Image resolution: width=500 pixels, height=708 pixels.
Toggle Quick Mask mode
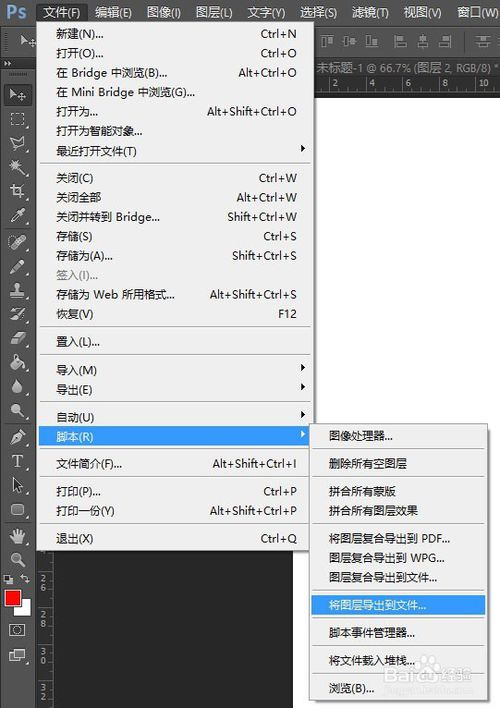[17, 630]
